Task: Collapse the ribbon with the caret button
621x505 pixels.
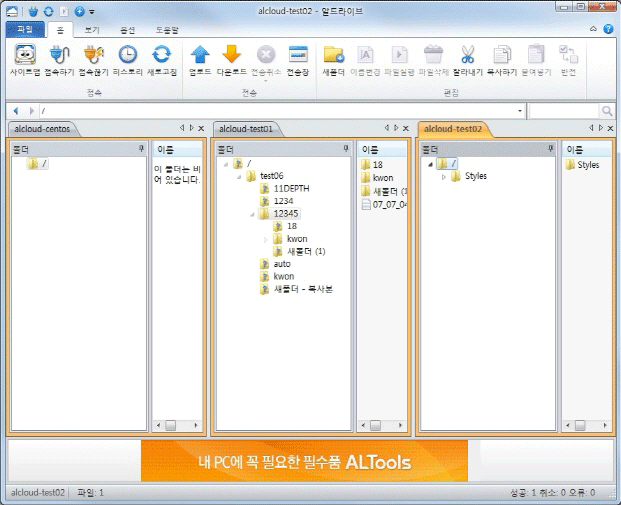Action: [x=593, y=29]
